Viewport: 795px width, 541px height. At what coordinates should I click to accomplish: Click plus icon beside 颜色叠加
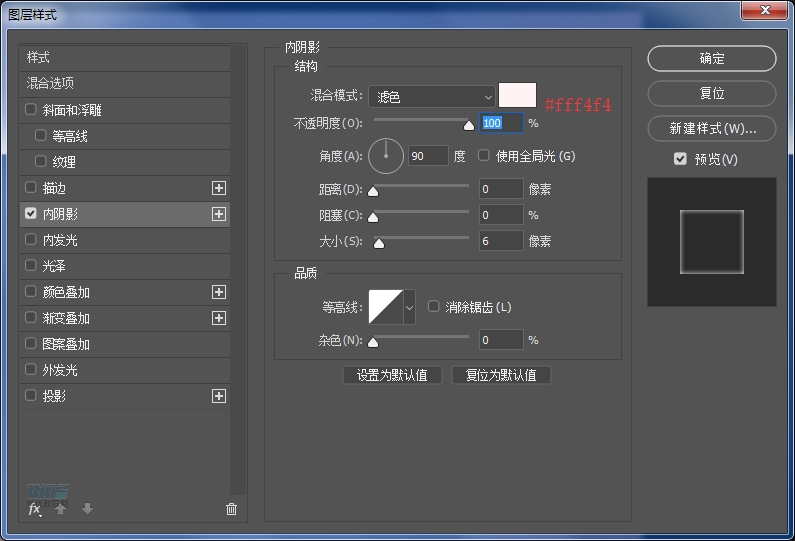point(219,292)
